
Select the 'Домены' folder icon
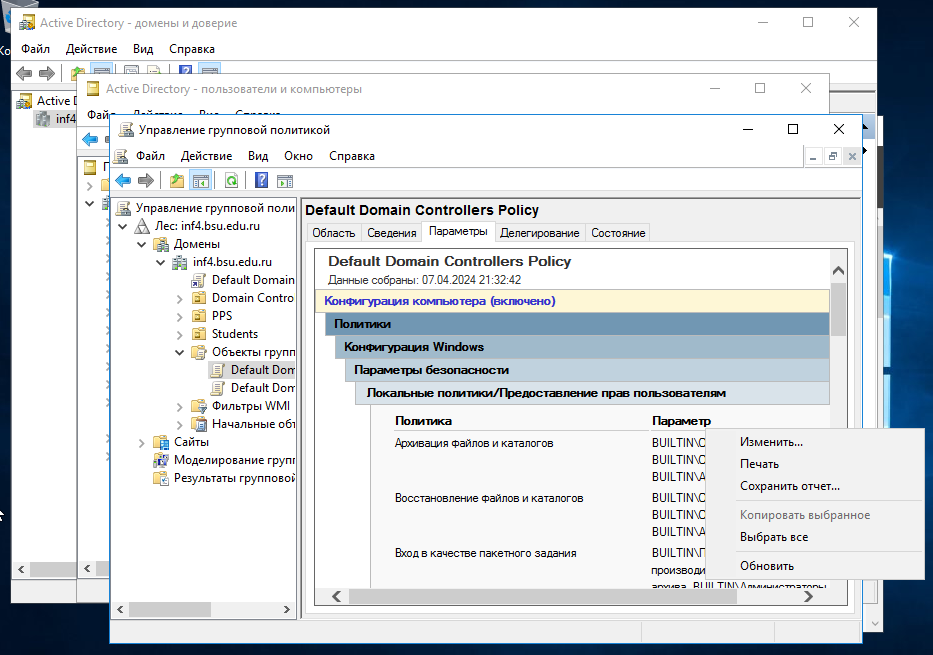tap(161, 244)
